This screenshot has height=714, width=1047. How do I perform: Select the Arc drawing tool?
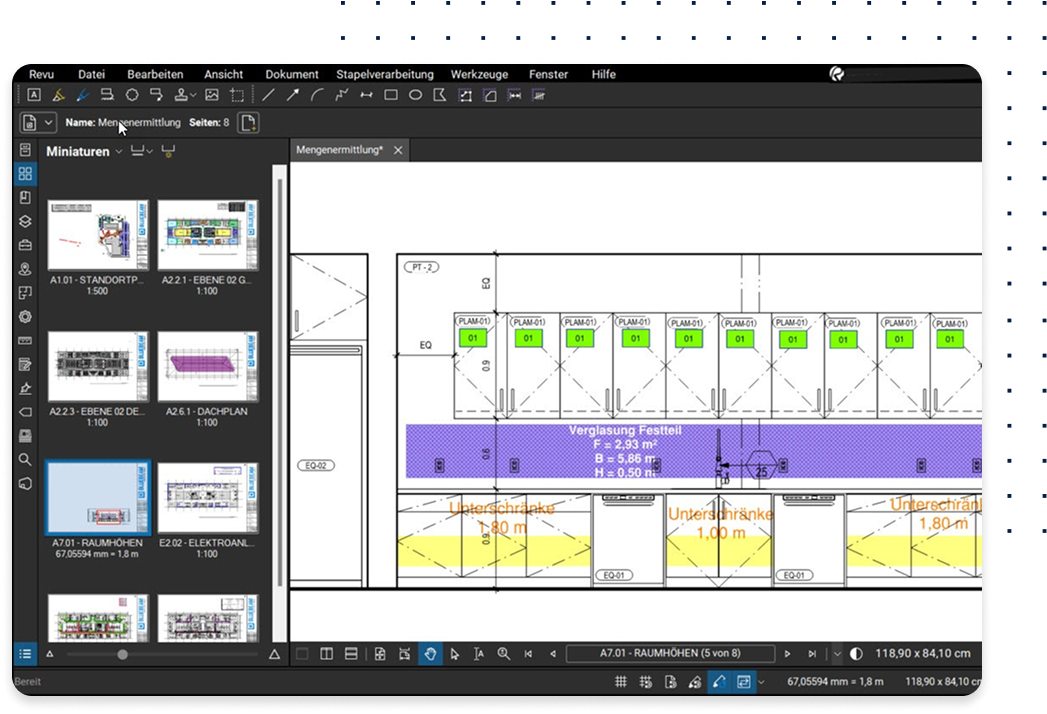click(x=317, y=95)
